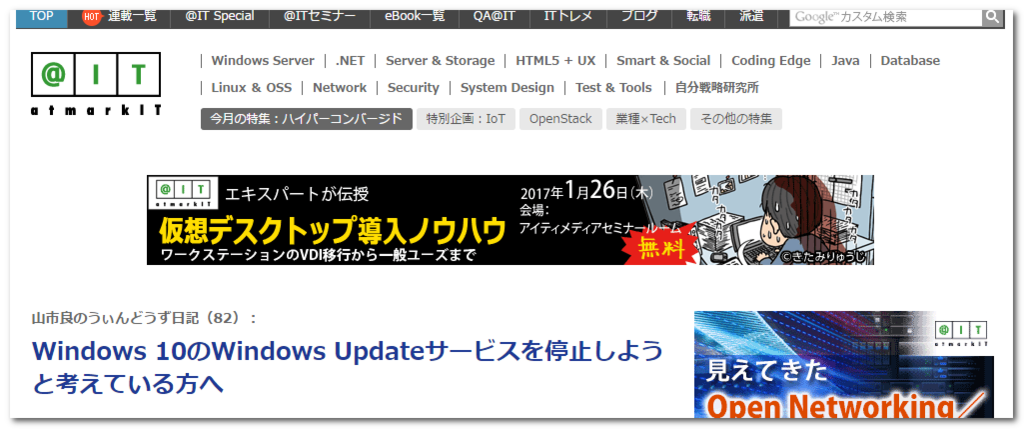
Task: Click 今月の特集：ハイパーコンバージド button
Action: click(x=307, y=119)
